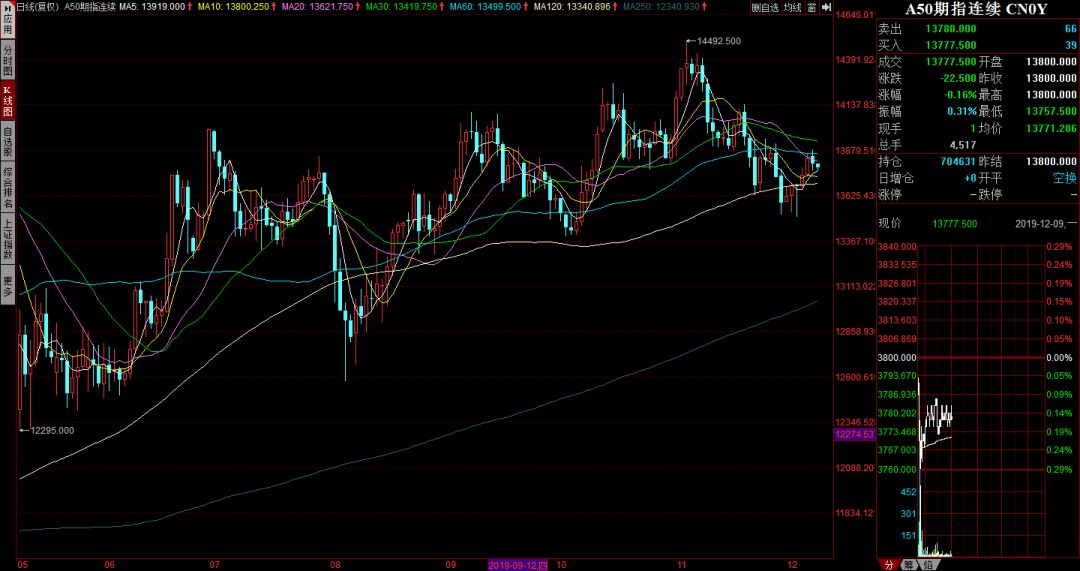
Task: Click the MA20: 13621.750 indicator
Action: click(317, 6)
